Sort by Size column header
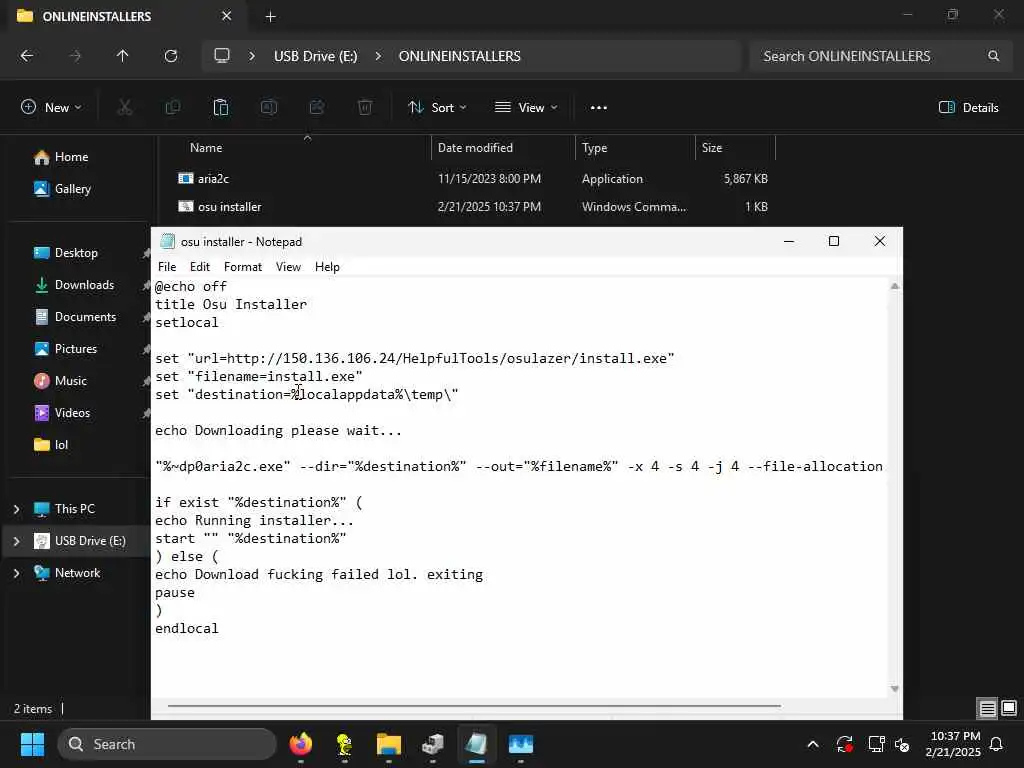The width and height of the screenshot is (1024, 768). click(712, 148)
